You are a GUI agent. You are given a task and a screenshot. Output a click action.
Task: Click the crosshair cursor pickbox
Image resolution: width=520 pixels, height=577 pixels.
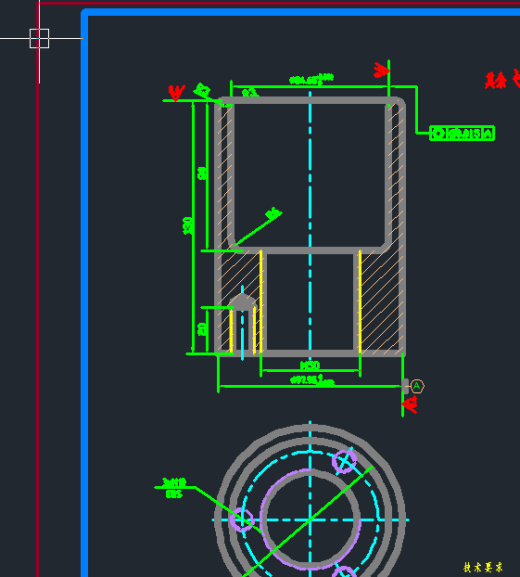pyautogui.click(x=39, y=38)
